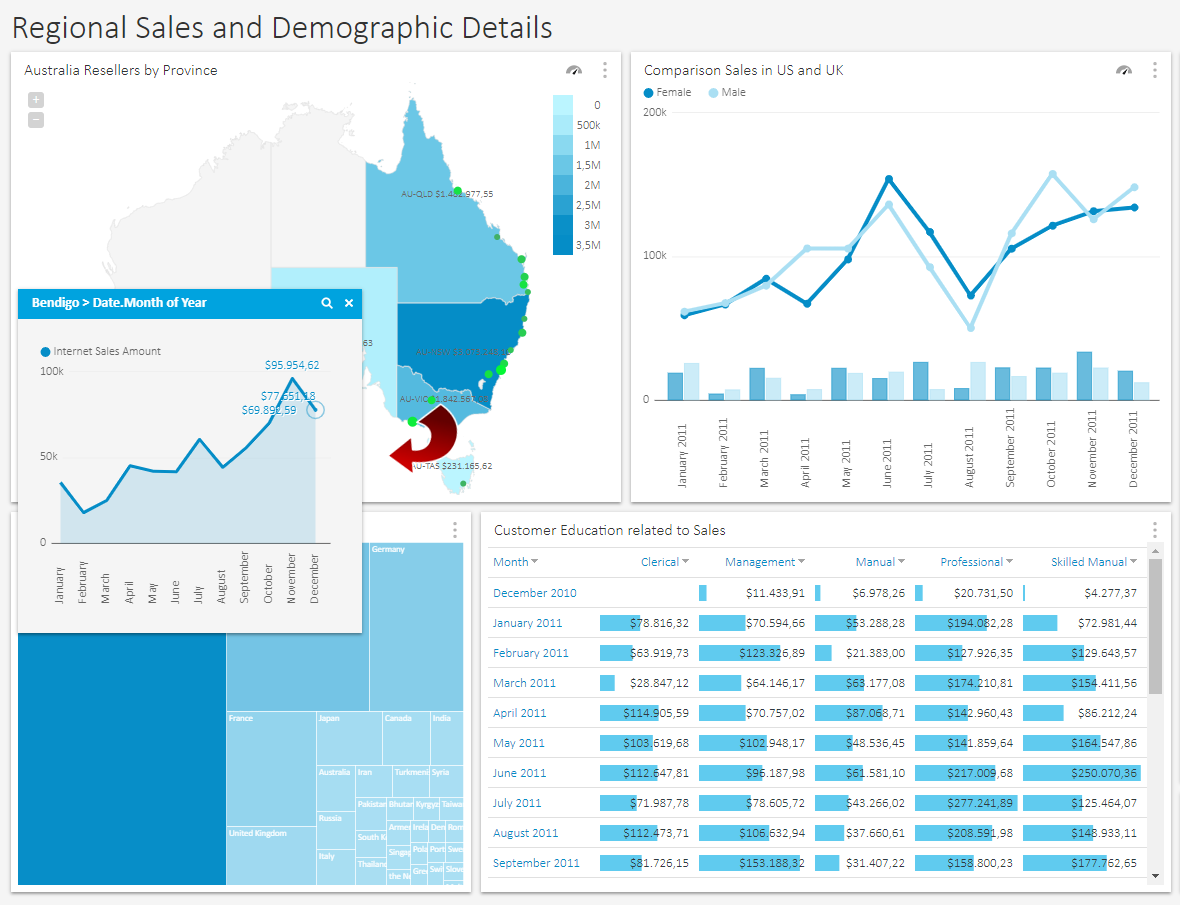The image size is (1180, 905).
Task: Close the Bendigo drill-down popup
Action: 349,302
